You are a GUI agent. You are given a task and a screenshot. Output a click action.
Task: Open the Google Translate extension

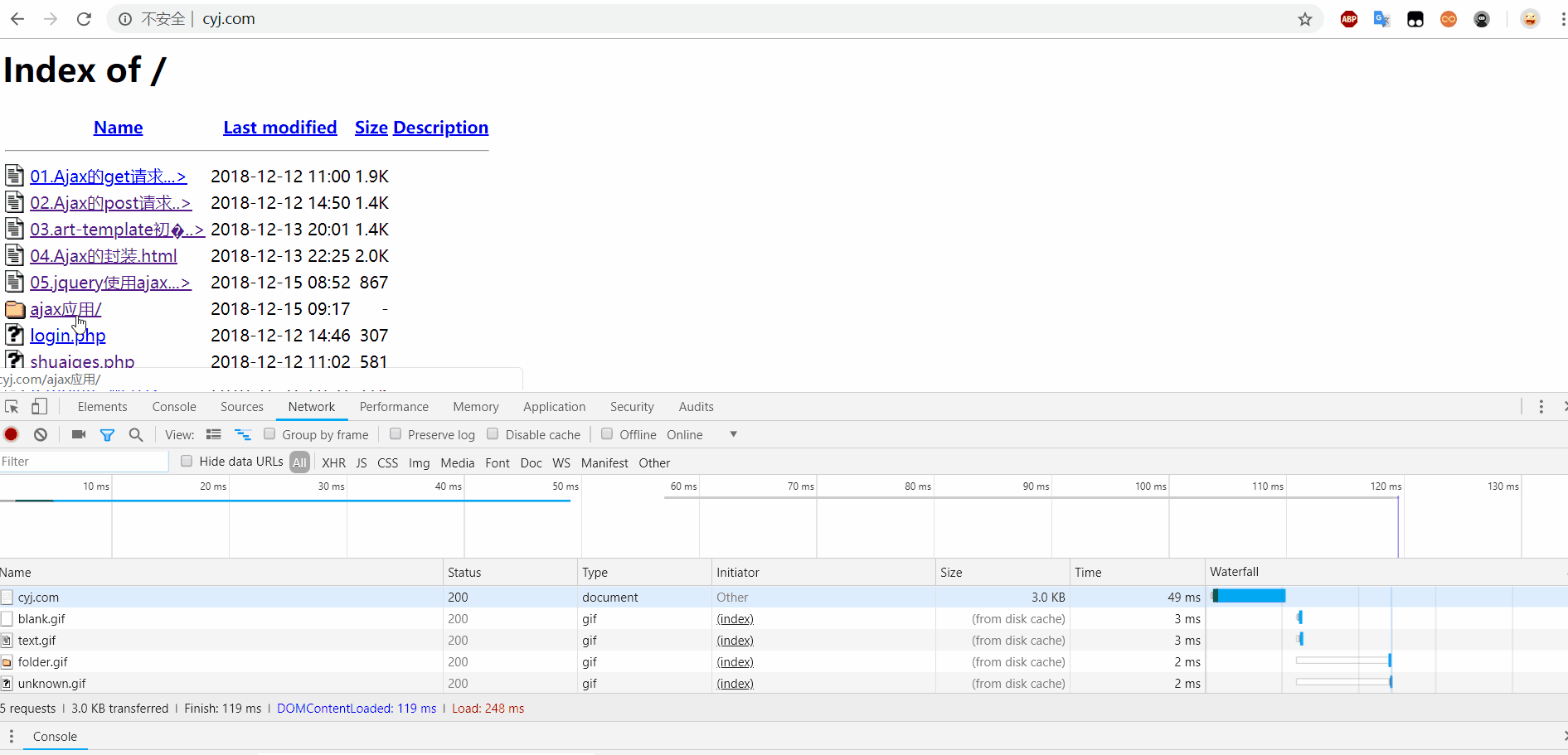click(x=1381, y=19)
